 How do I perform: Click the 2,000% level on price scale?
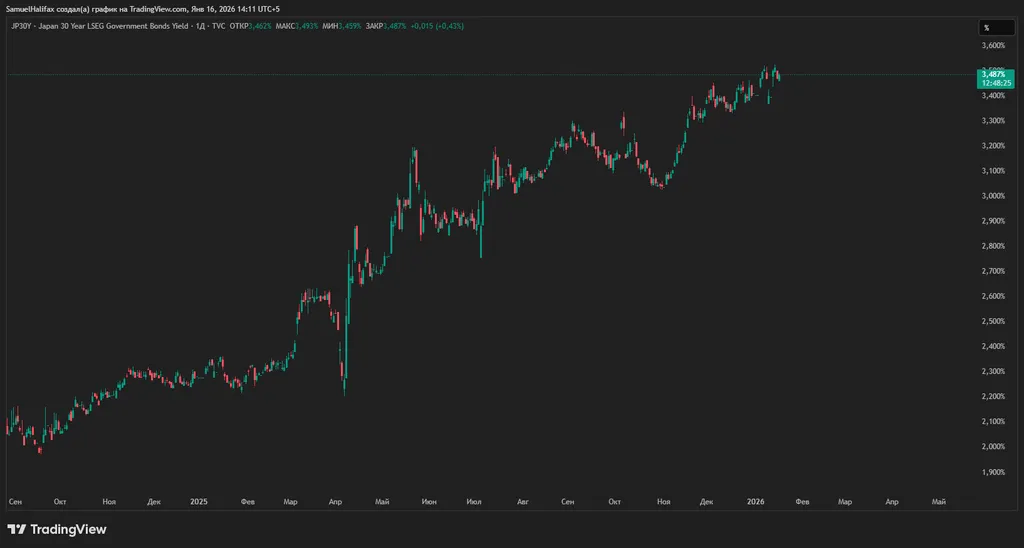993,447
